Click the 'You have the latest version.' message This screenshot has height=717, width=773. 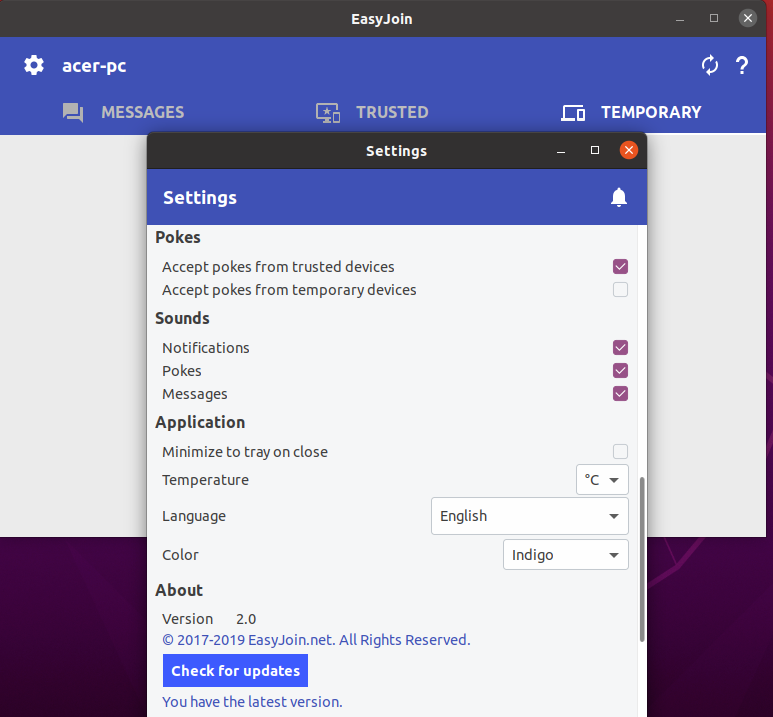click(x=252, y=702)
